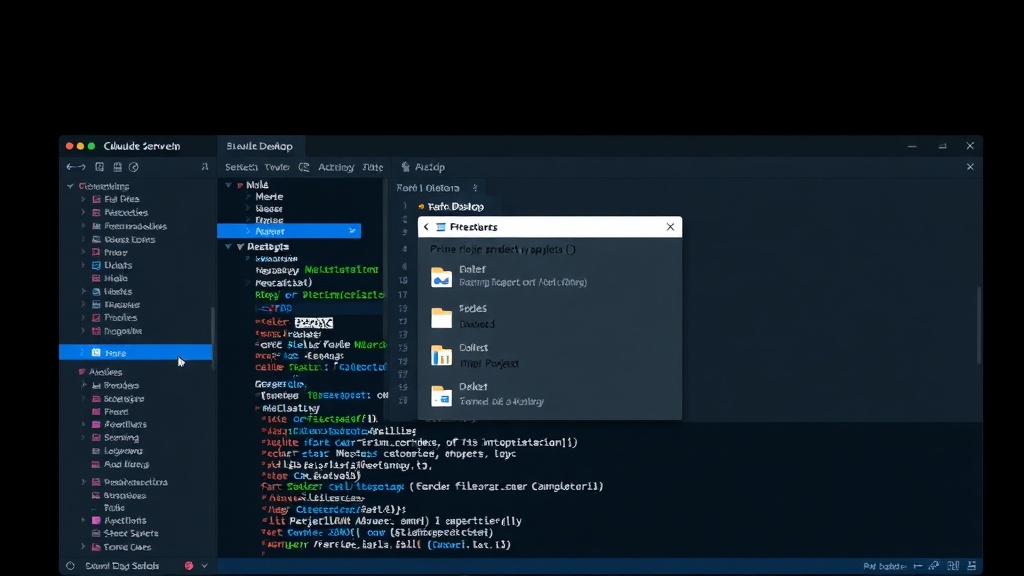
Task: Click the back-forward arrows in the sidebar toolbar
Action: tap(76, 167)
